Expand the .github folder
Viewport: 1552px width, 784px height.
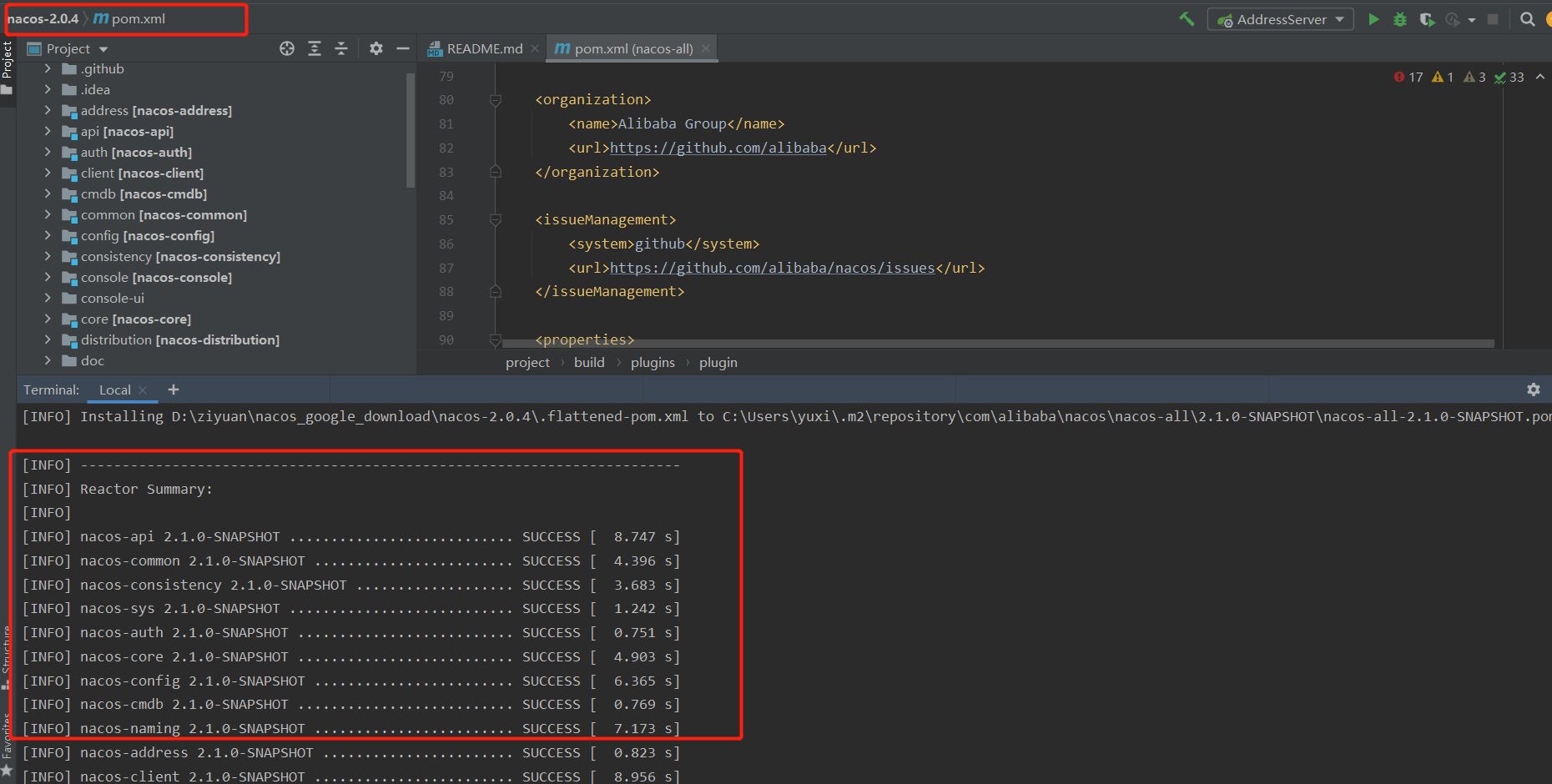(48, 68)
